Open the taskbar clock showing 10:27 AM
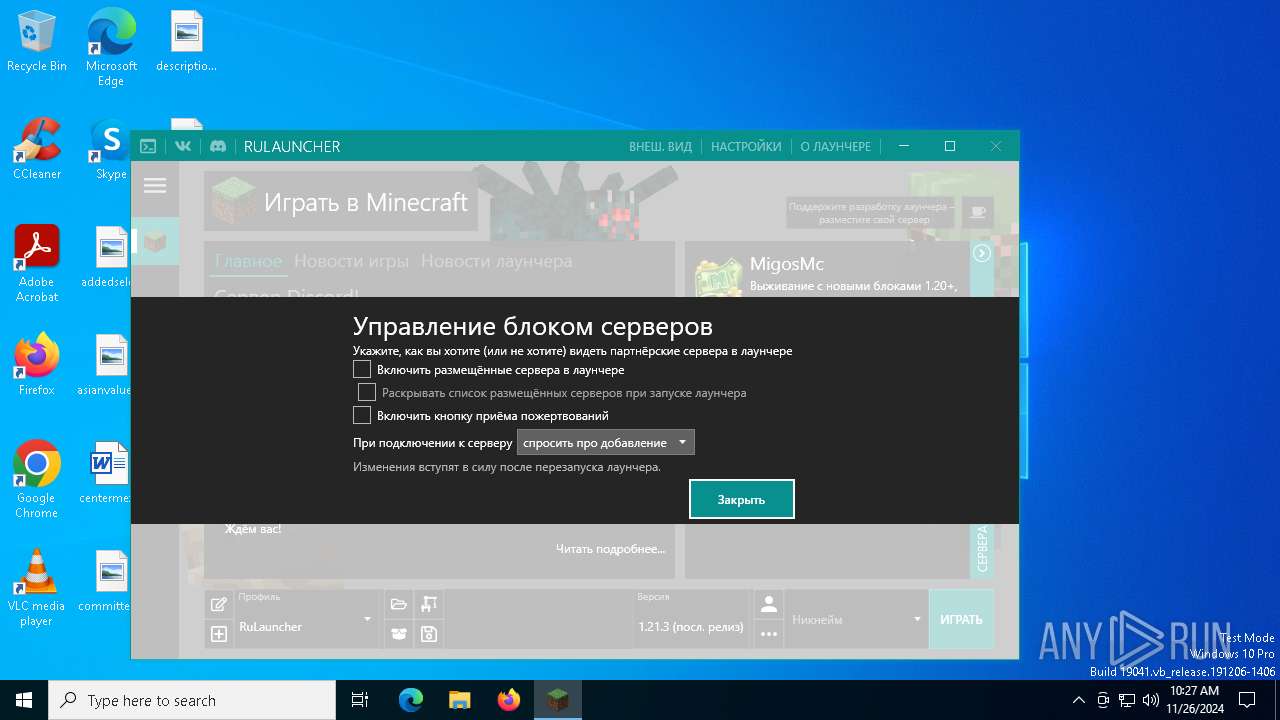The height and width of the screenshot is (720, 1280). click(x=1195, y=700)
